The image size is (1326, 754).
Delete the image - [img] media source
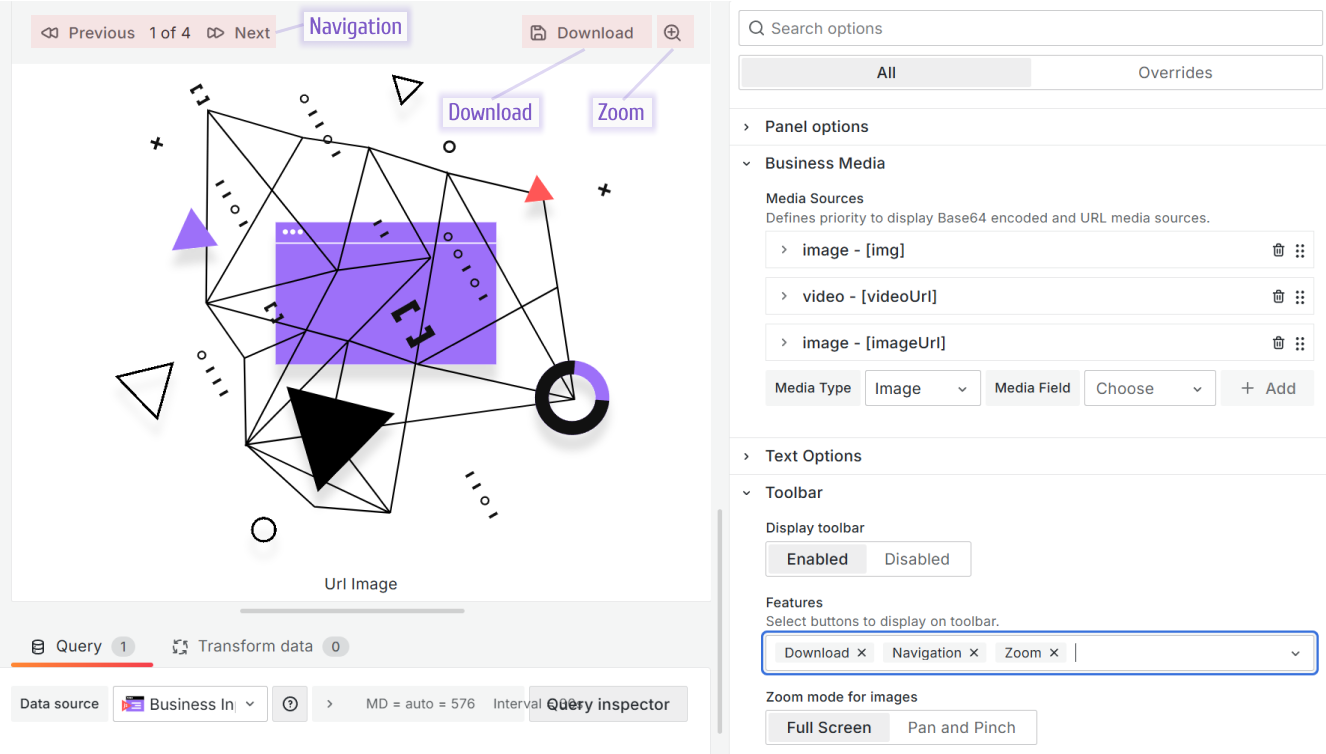pyautogui.click(x=1278, y=250)
